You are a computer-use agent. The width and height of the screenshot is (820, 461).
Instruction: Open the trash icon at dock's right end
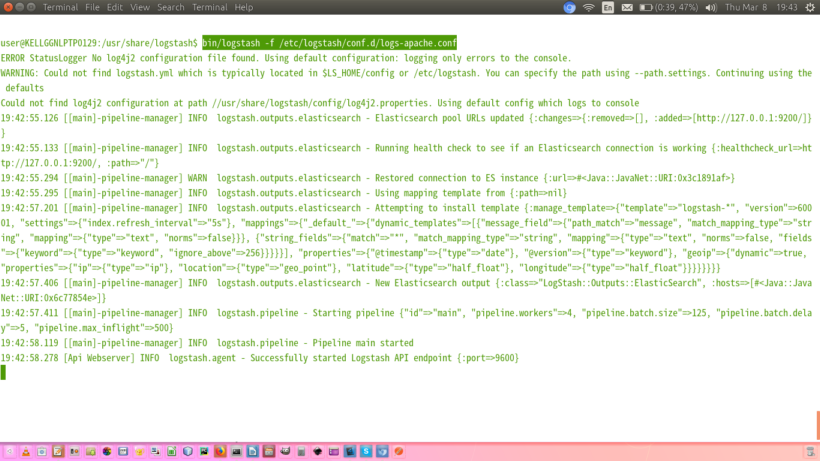pos(398,451)
